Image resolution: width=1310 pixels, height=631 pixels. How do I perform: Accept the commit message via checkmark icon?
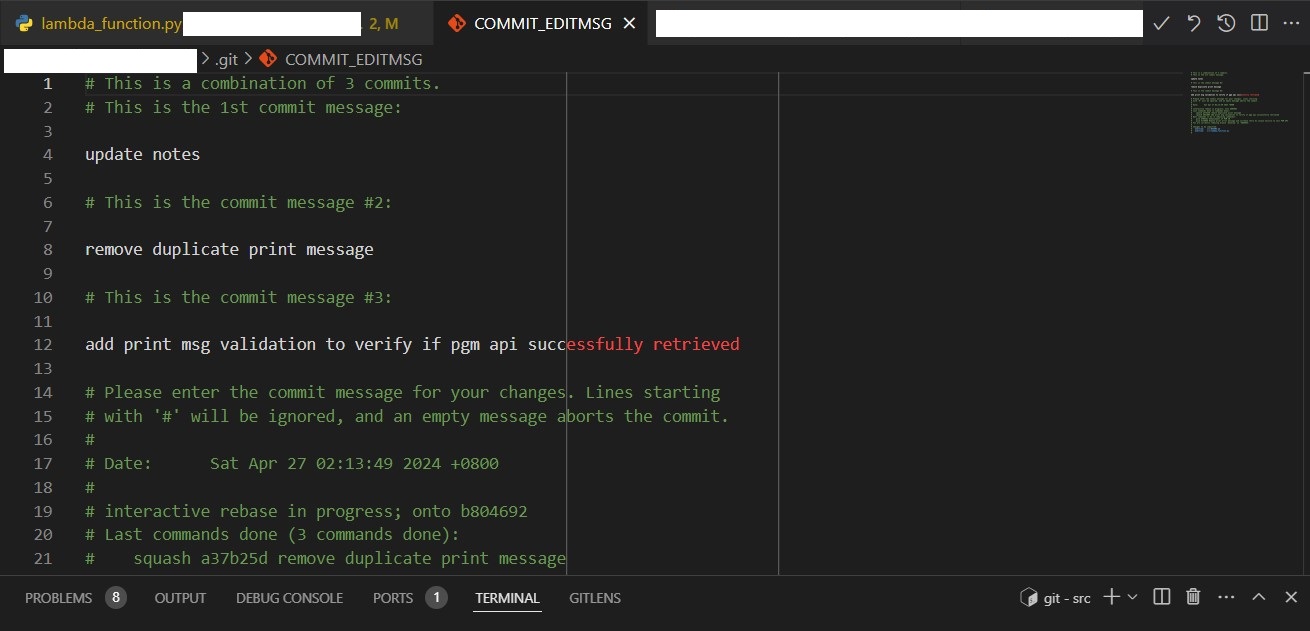click(x=1161, y=22)
